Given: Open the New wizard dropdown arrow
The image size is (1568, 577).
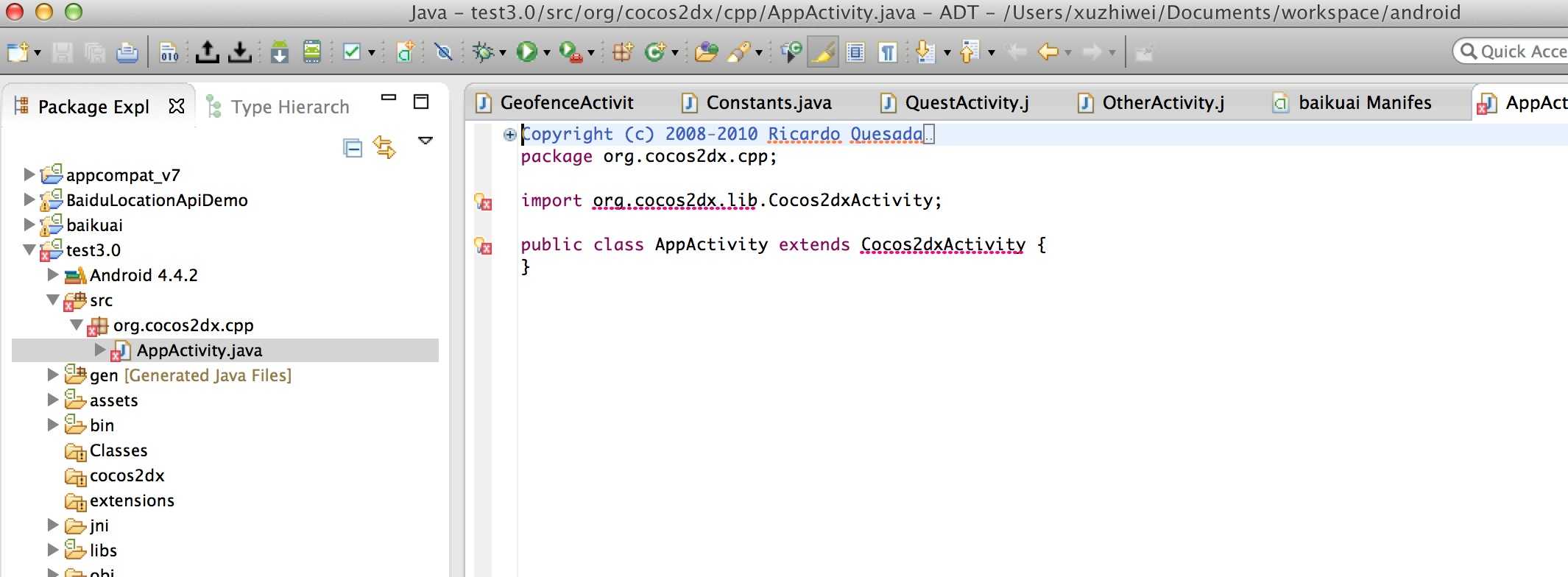Looking at the screenshot, I should (x=38, y=53).
